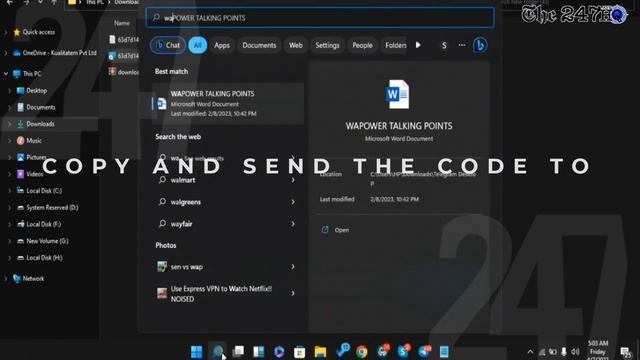This screenshot has width=640, height=360.
Task: Click the Name column header
Action: click(122, 23)
